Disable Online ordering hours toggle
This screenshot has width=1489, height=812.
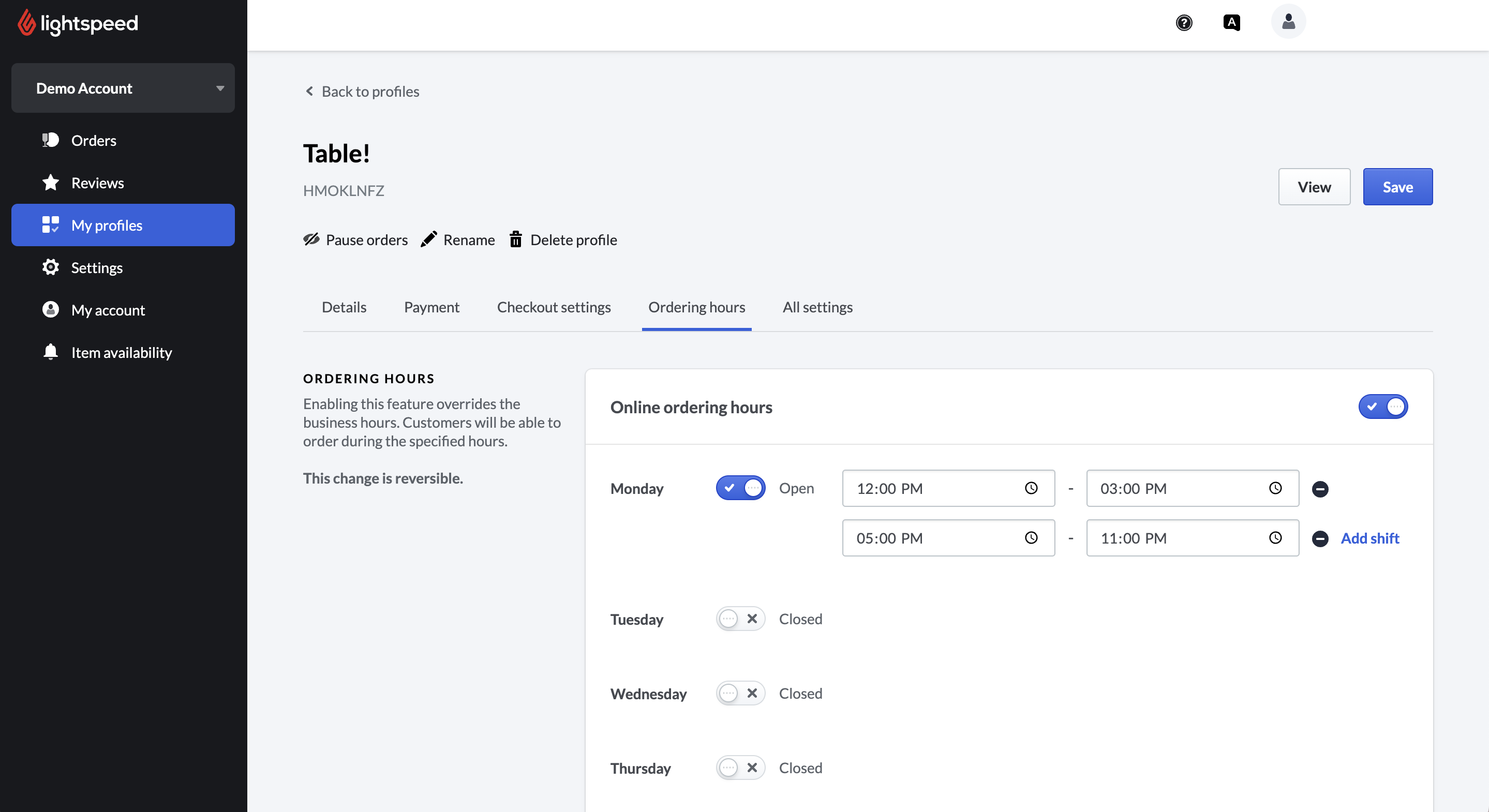pos(1382,407)
